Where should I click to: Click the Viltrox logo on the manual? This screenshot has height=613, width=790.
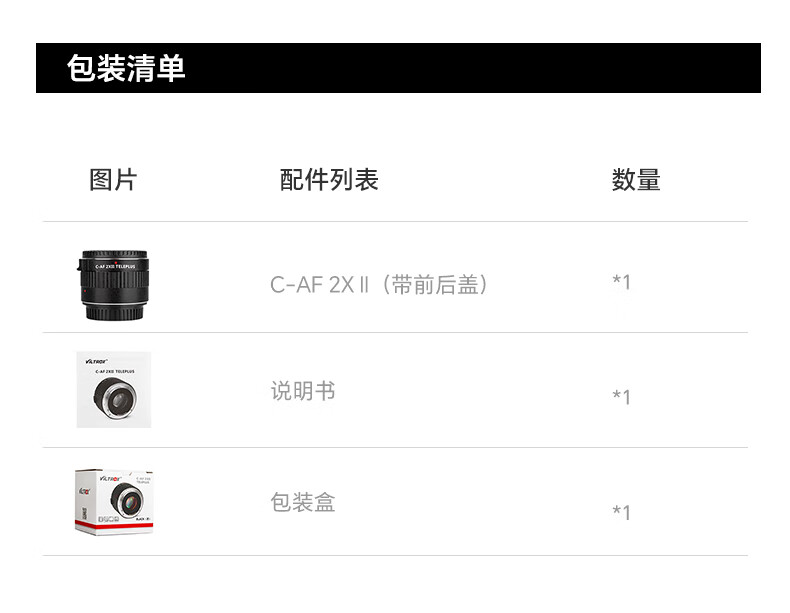[96, 361]
